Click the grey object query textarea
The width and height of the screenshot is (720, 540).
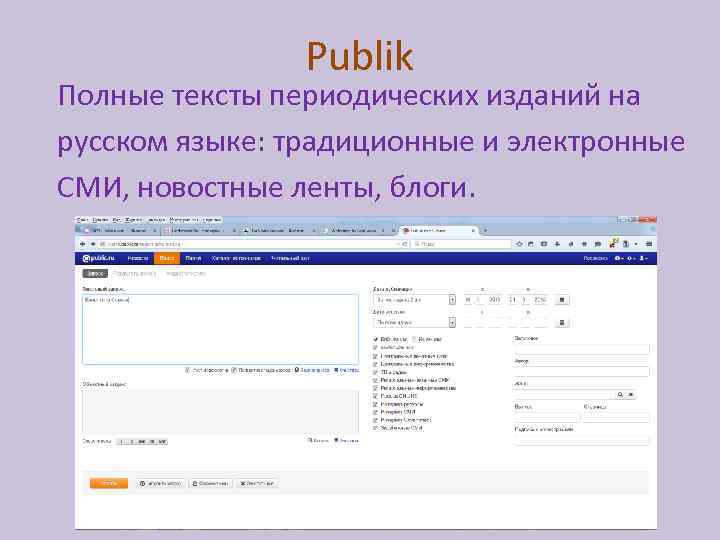coord(220,412)
